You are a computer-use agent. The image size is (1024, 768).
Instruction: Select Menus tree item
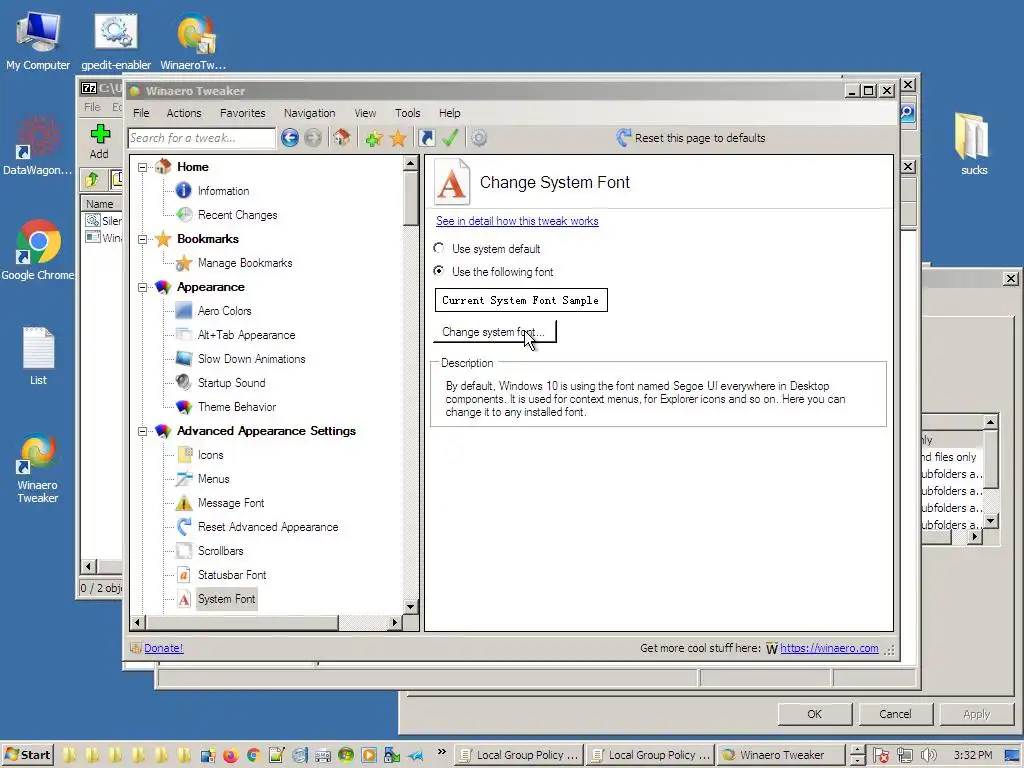(214, 479)
